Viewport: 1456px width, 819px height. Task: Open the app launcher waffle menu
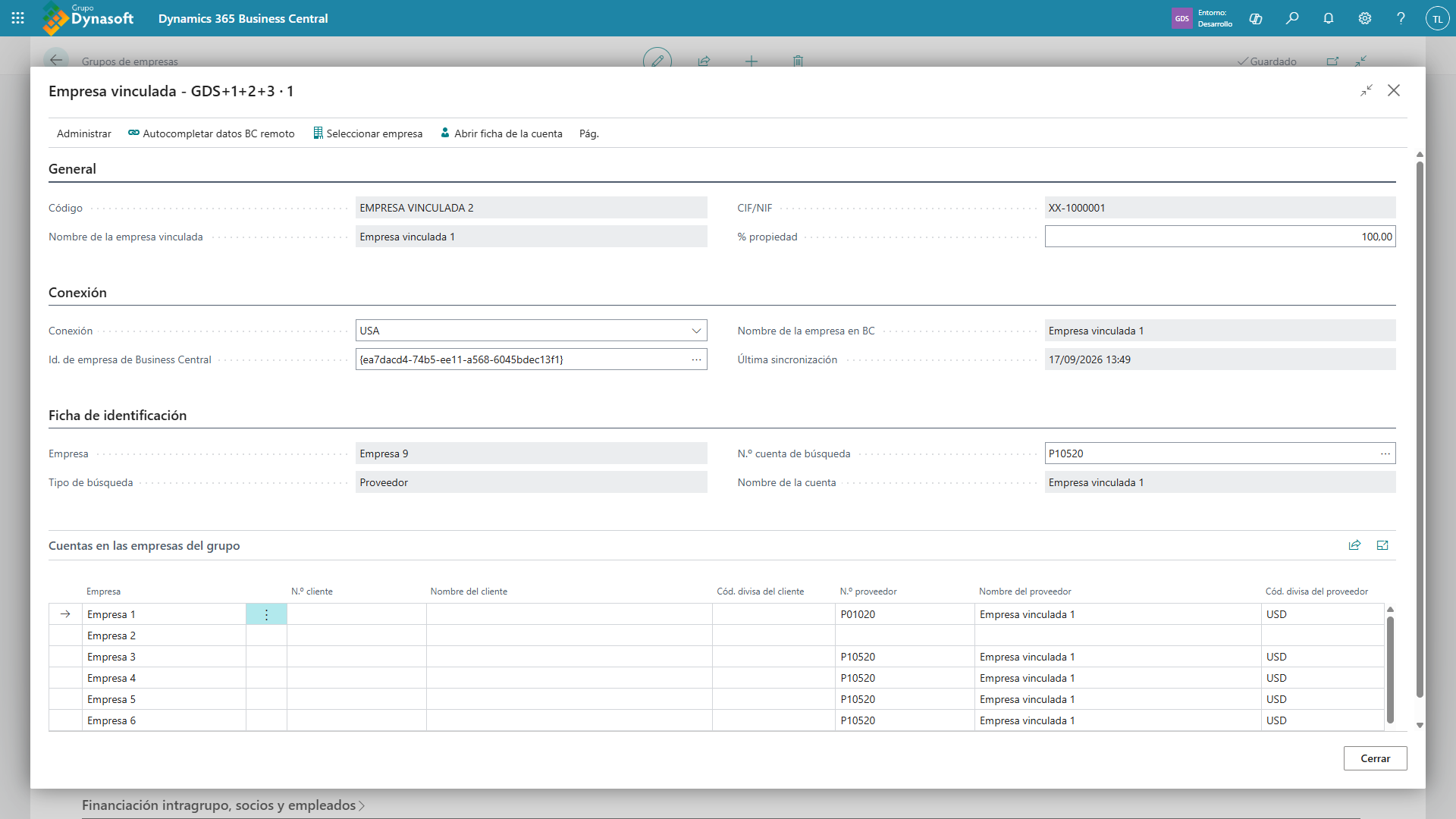click(x=18, y=18)
